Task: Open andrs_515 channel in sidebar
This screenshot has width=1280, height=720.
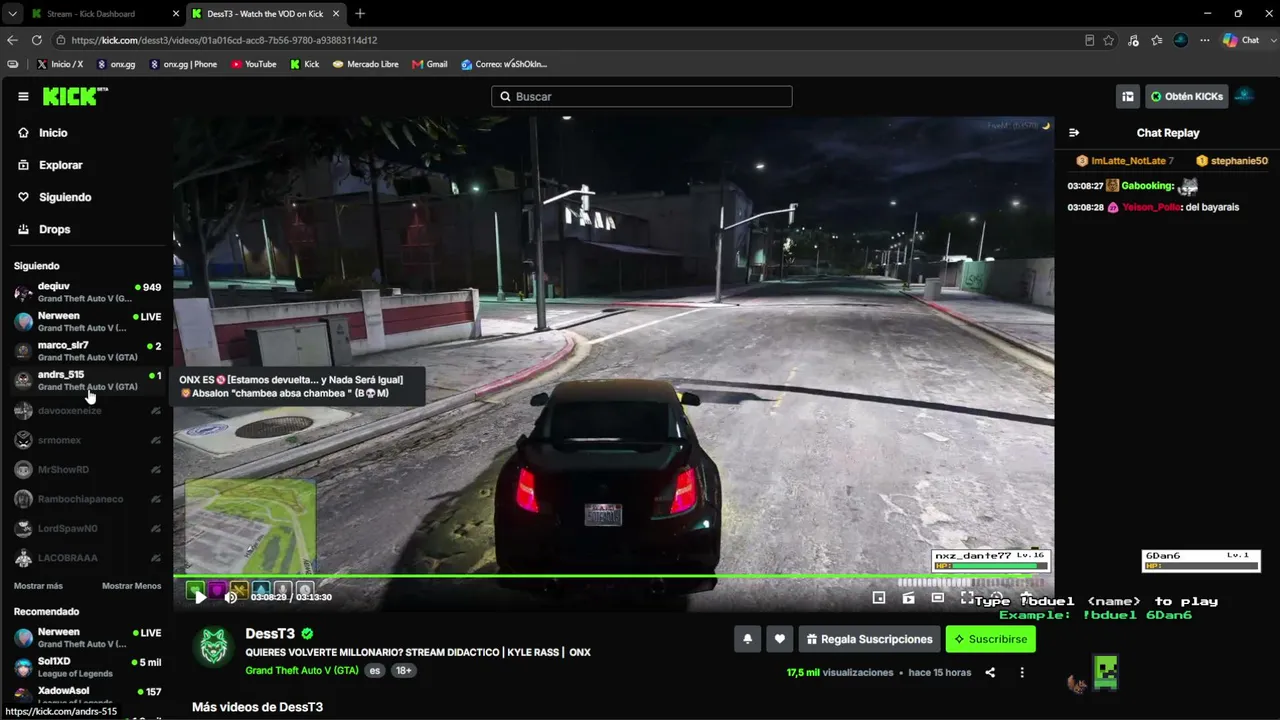Action: click(x=87, y=380)
